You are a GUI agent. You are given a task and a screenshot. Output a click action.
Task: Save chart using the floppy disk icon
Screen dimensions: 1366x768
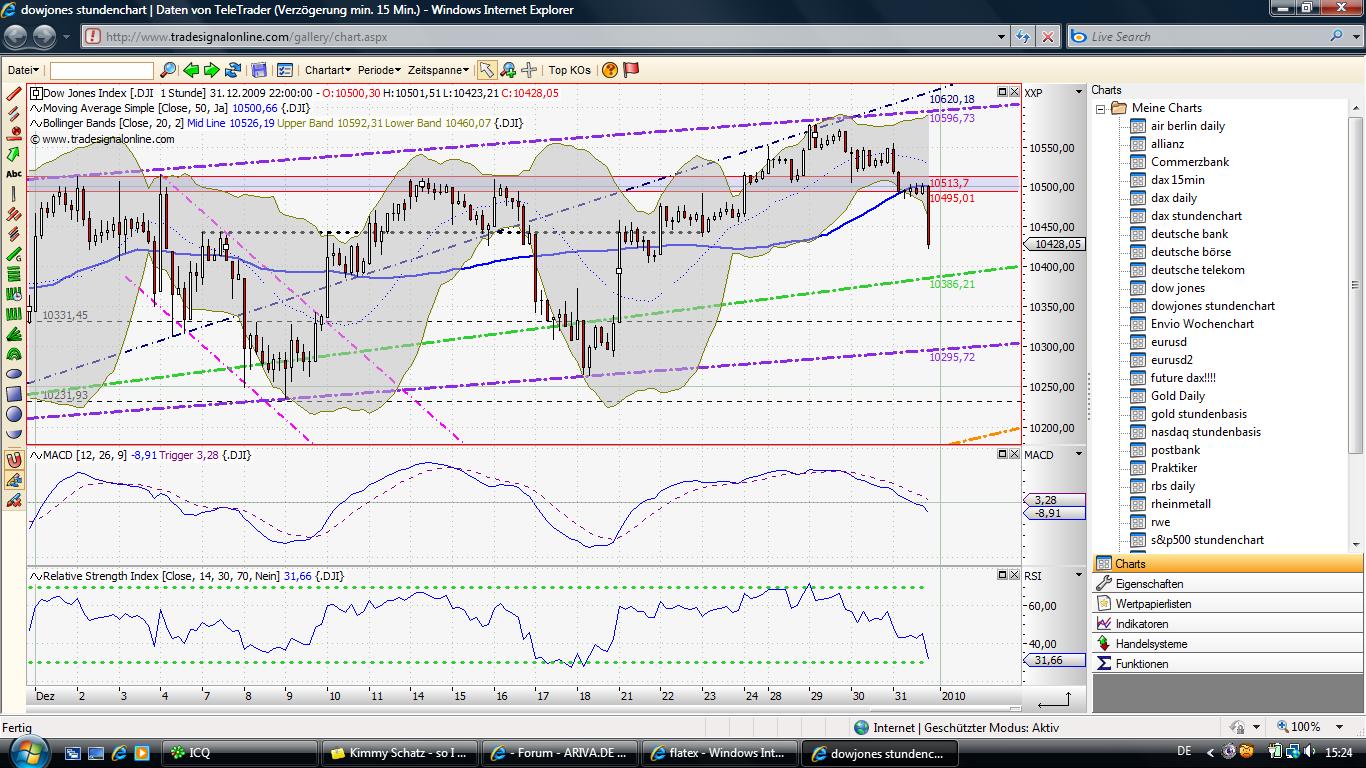click(259, 70)
